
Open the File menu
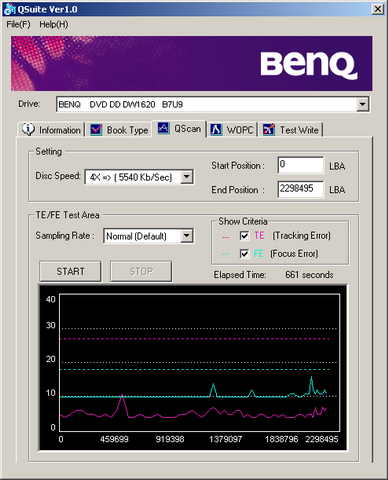(18, 24)
